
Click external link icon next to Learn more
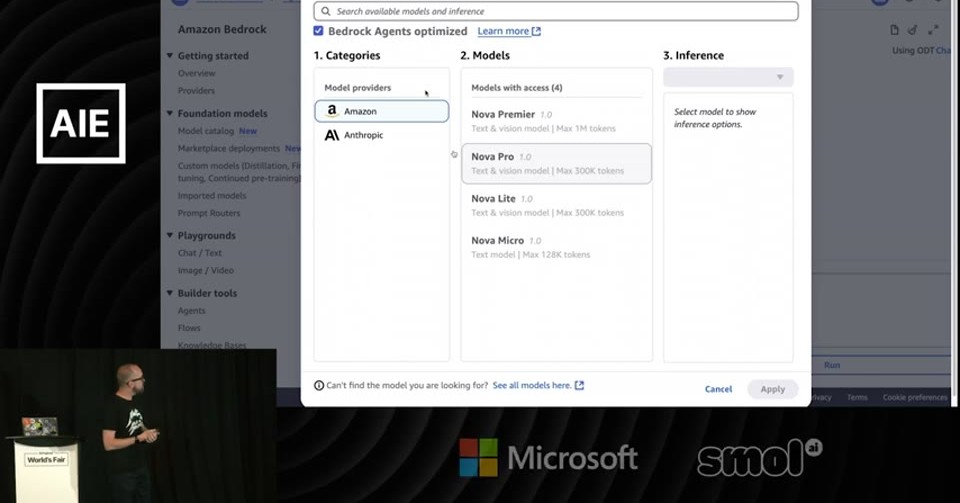pos(536,31)
